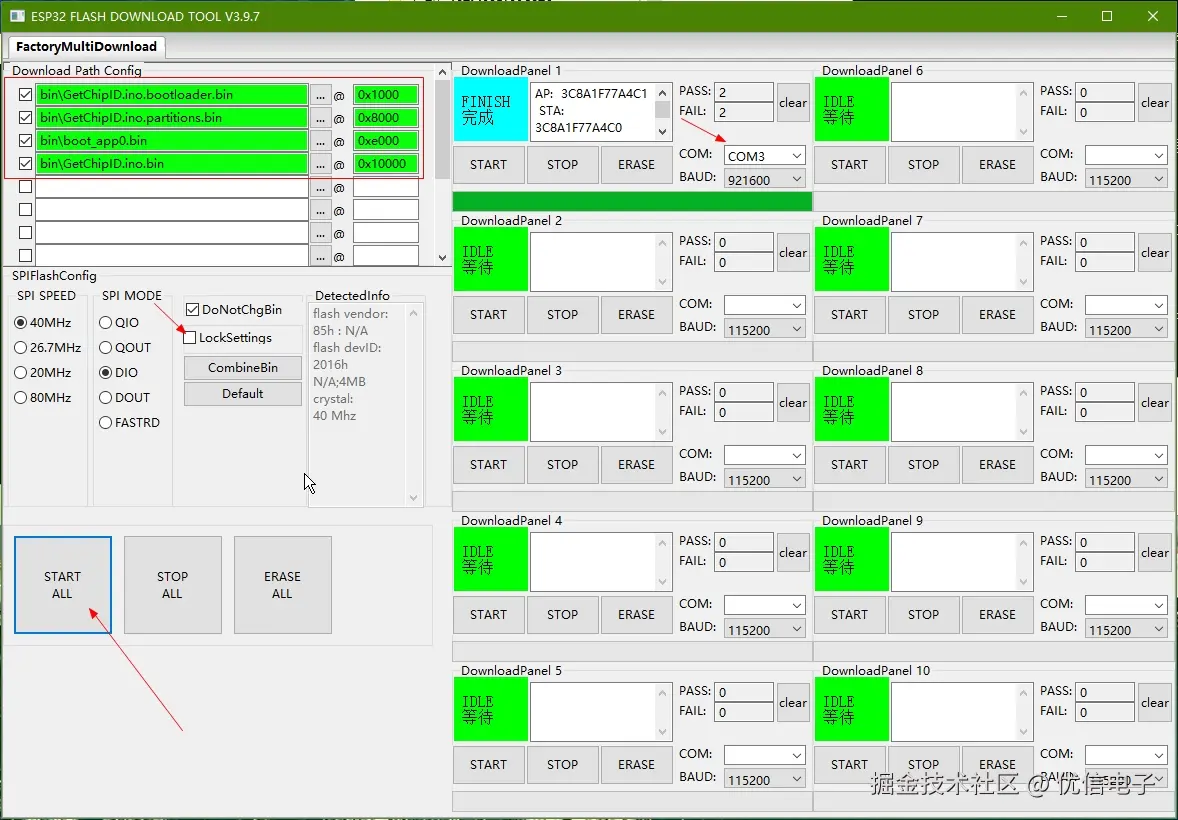Open BAUD dropdown in DownloadPanel 1

(x=764, y=180)
